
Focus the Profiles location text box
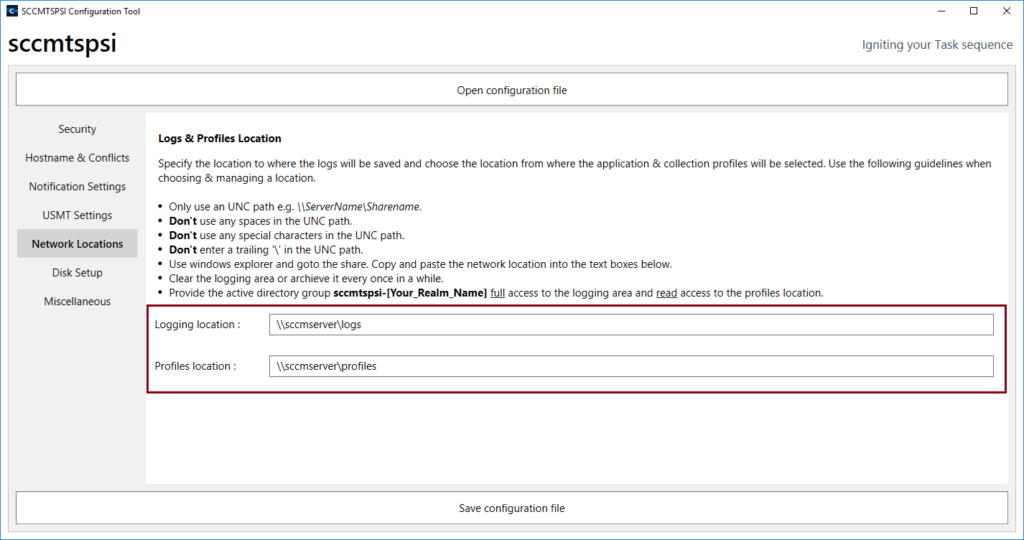(631, 366)
